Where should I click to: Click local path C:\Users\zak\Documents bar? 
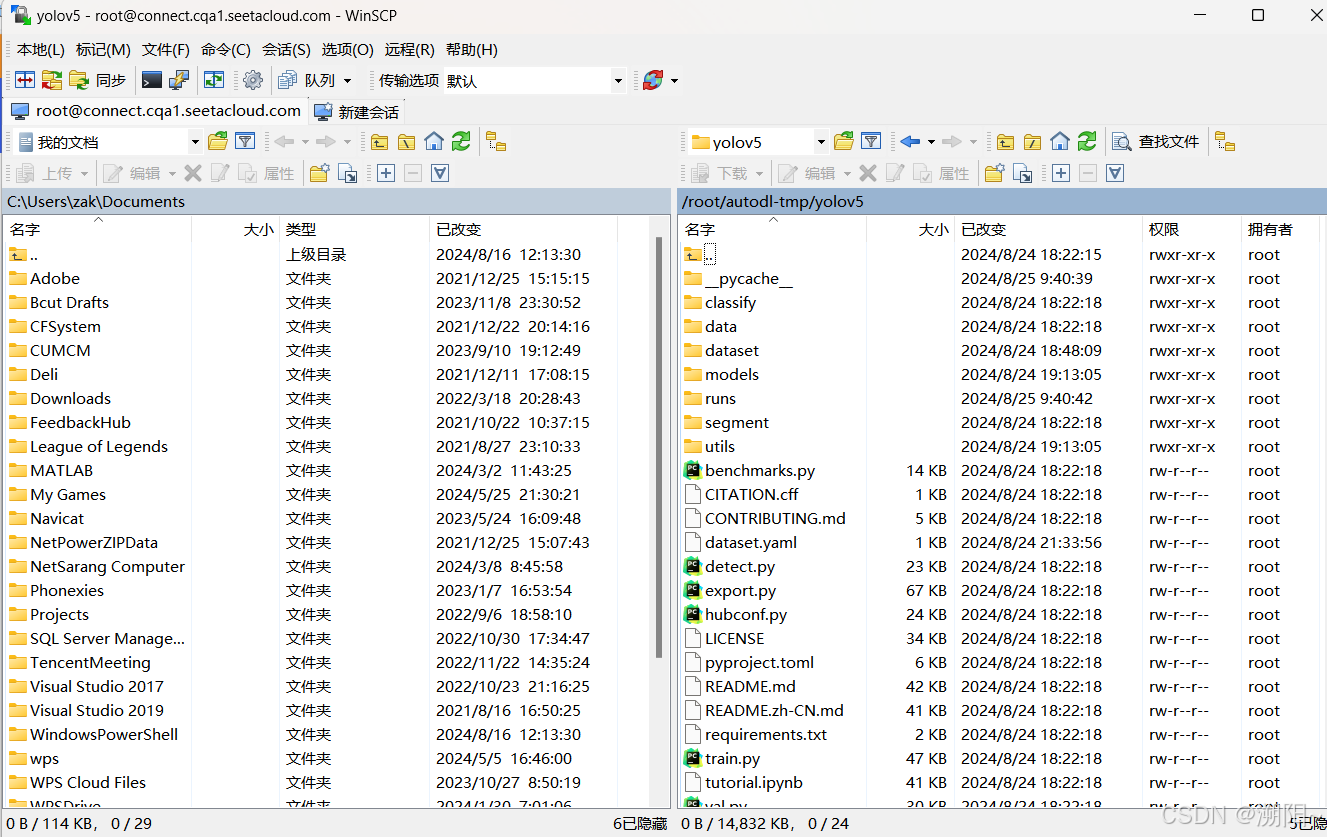click(x=336, y=201)
